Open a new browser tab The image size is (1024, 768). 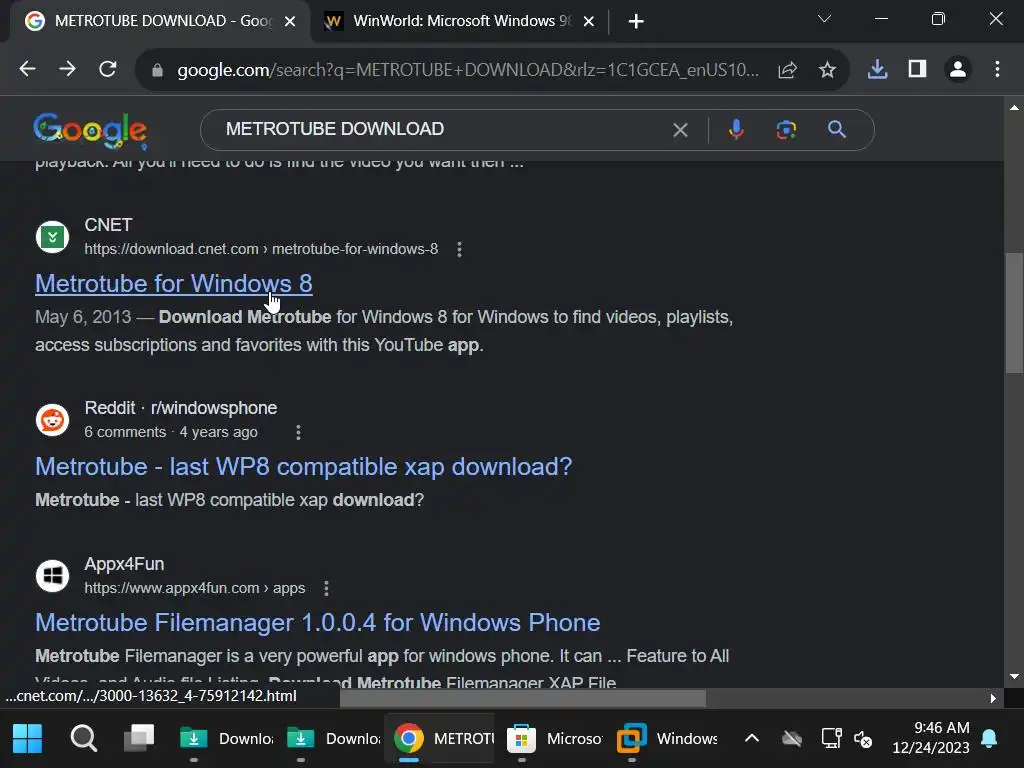click(x=635, y=22)
